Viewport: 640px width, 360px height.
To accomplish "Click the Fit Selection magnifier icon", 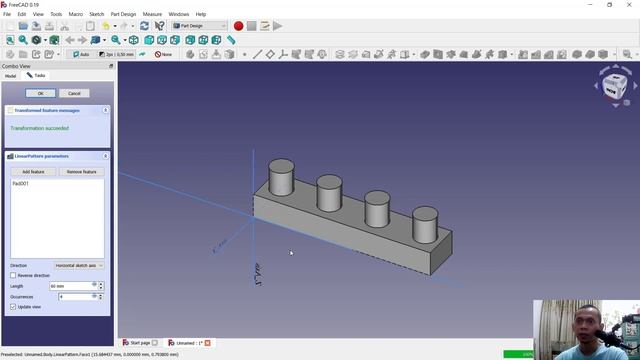I will click(23, 40).
